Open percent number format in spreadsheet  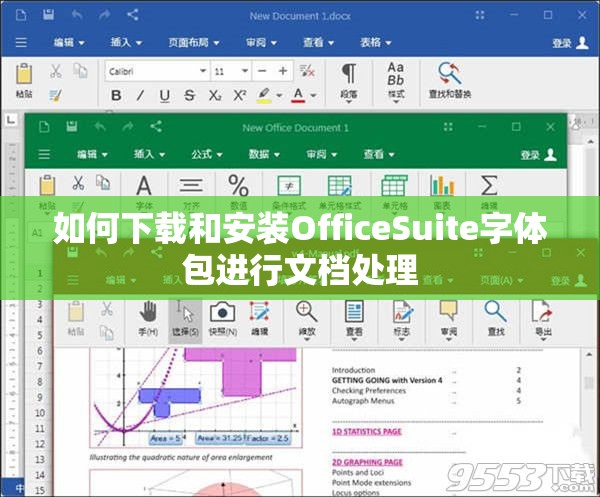point(238,192)
